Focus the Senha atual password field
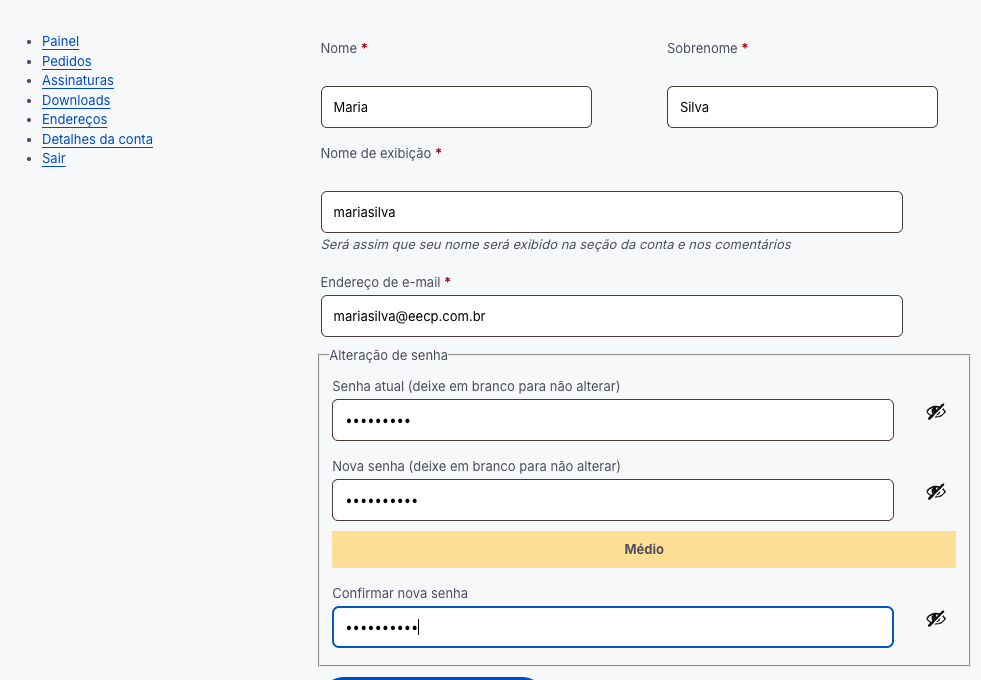Image resolution: width=981 pixels, height=680 pixels. tap(612, 420)
